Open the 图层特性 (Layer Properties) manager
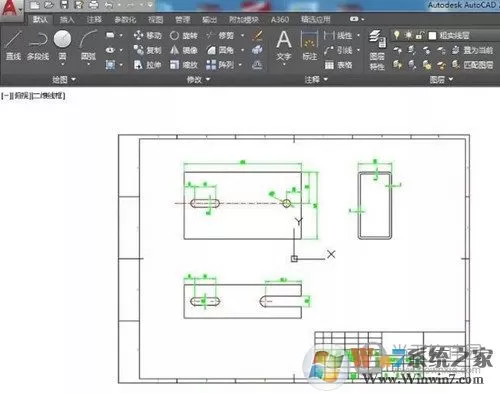 tap(377, 50)
